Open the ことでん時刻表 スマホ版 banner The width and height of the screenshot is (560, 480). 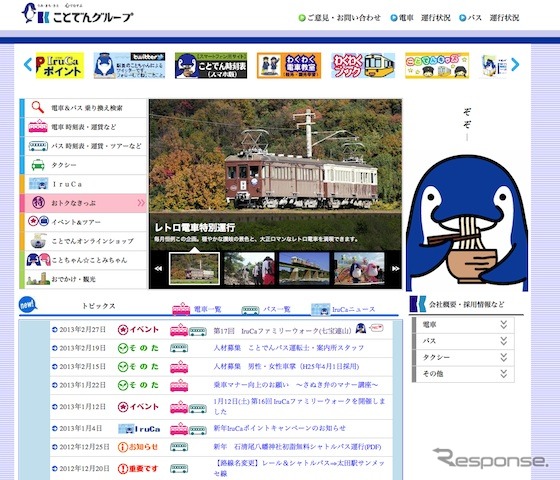click(x=211, y=65)
